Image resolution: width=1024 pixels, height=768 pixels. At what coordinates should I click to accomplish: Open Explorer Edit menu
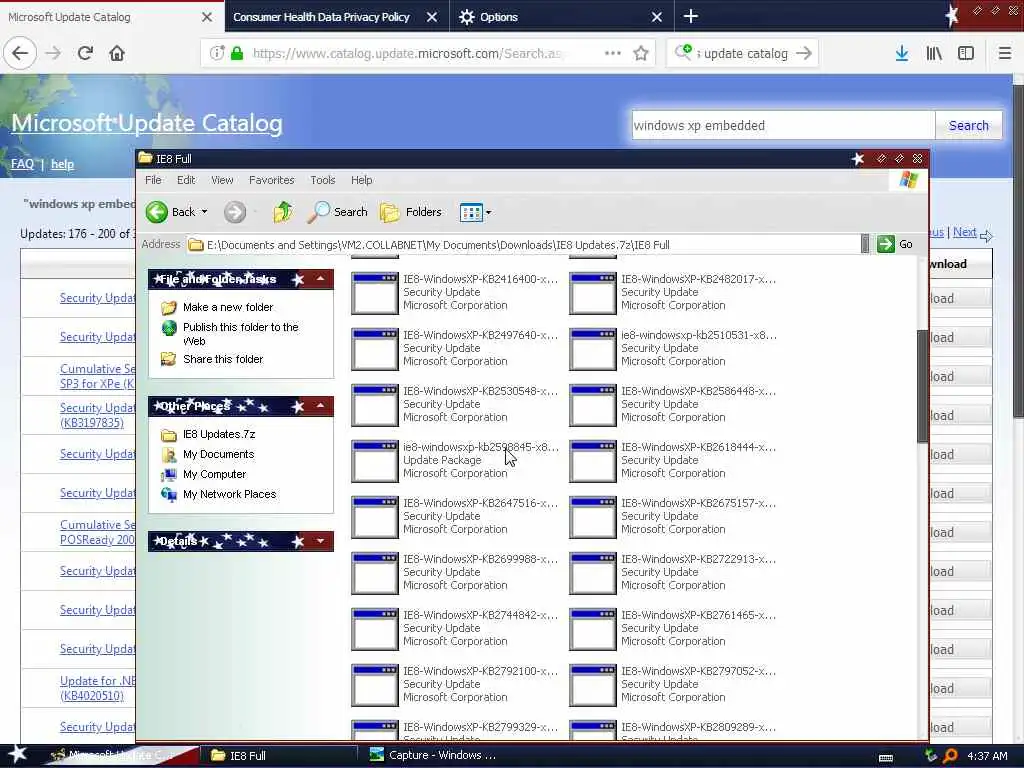pos(186,180)
